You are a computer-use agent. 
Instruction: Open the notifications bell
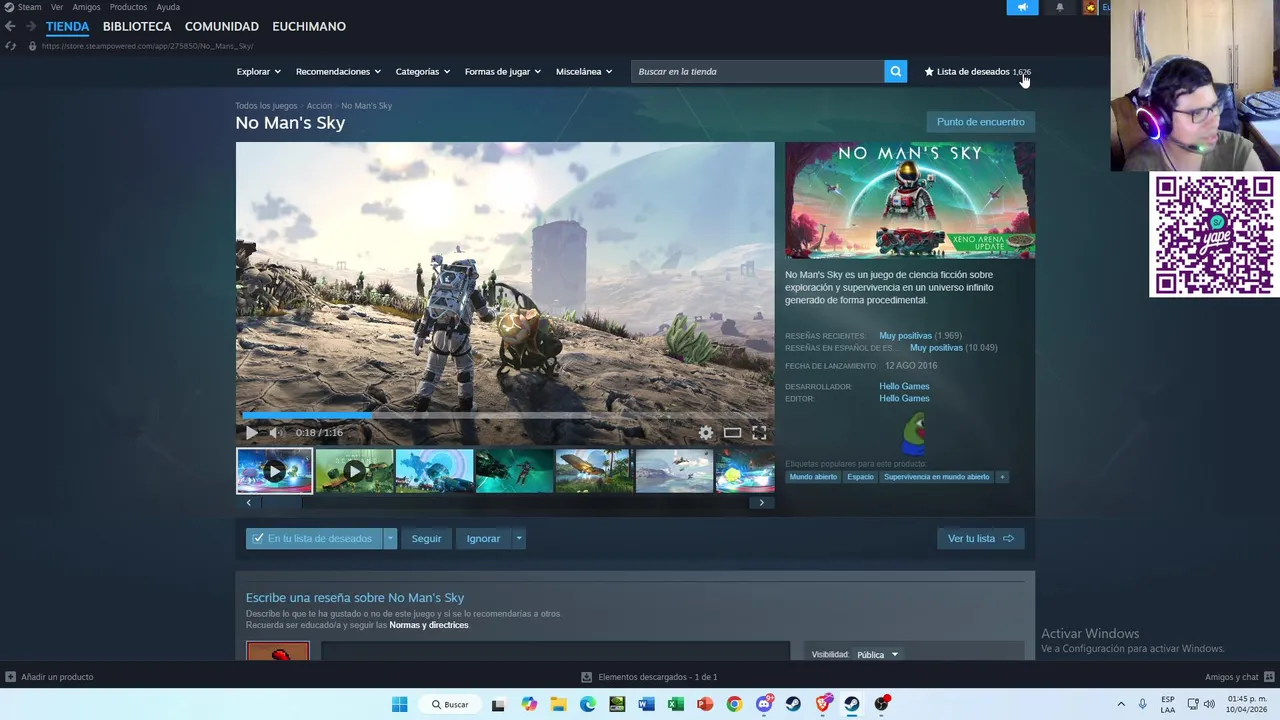[1060, 7]
